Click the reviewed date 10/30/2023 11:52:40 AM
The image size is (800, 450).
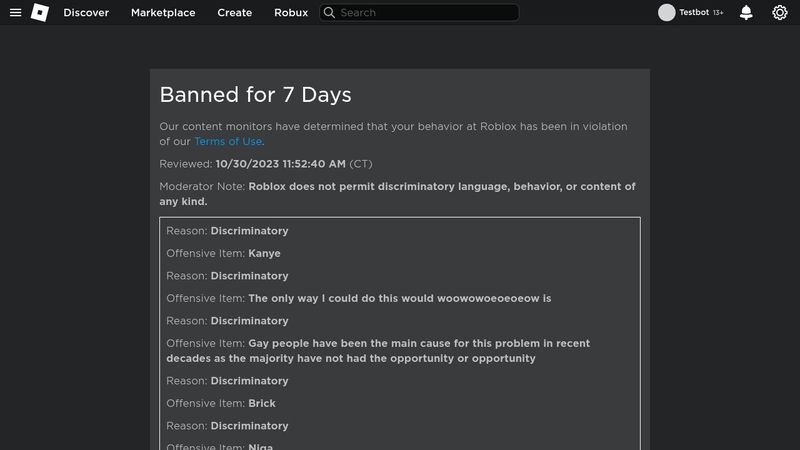pyautogui.click(x=281, y=164)
